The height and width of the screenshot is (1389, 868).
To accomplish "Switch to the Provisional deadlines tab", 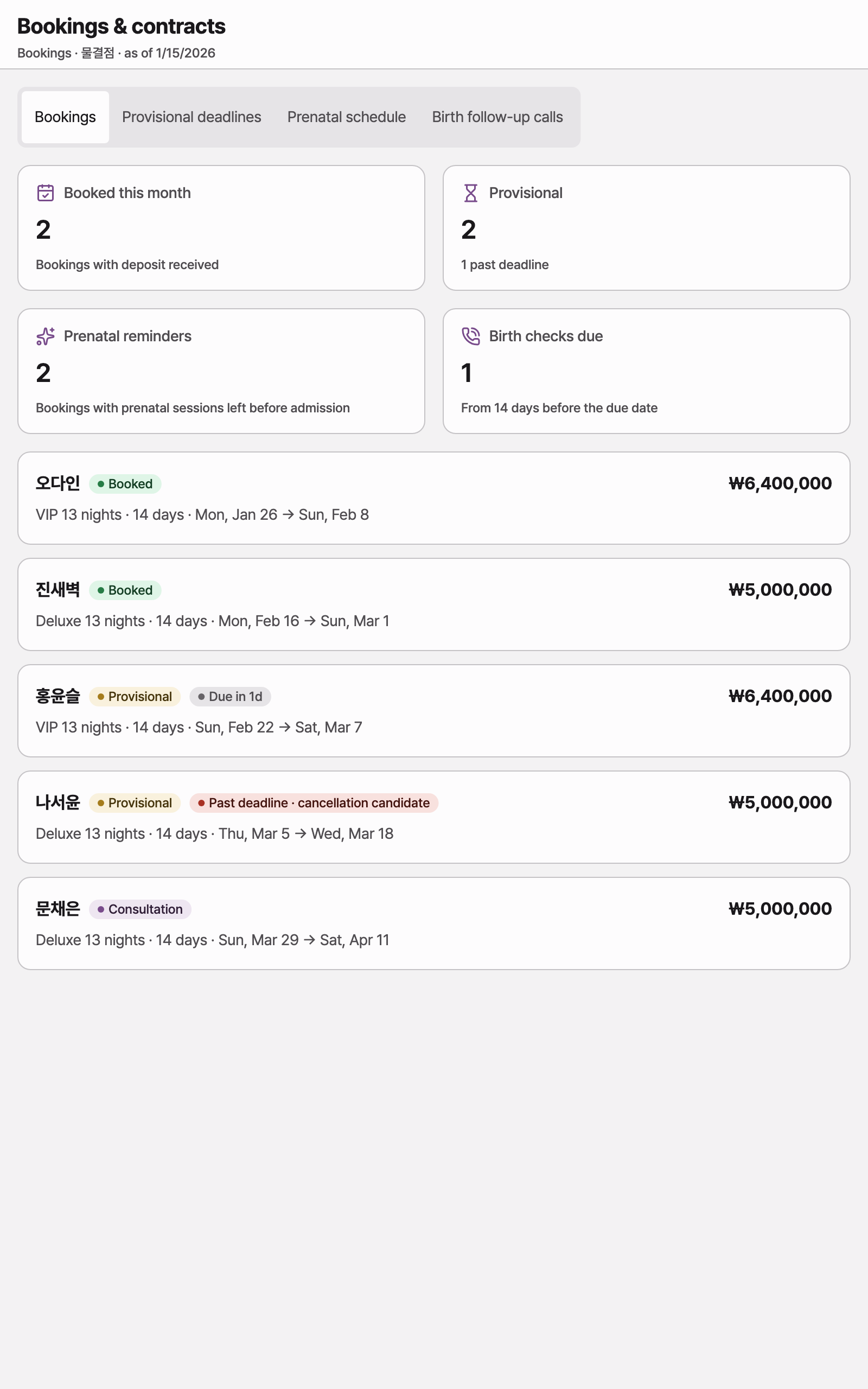I will pyautogui.click(x=192, y=117).
